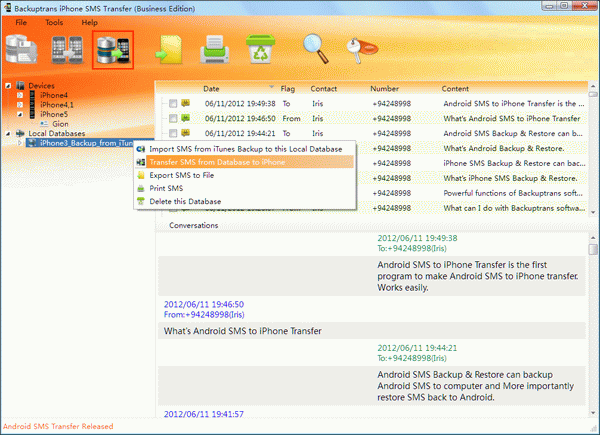The height and width of the screenshot is (435, 600).
Task: Click icon beside Import SMS from iTunes
Action: (x=141, y=149)
